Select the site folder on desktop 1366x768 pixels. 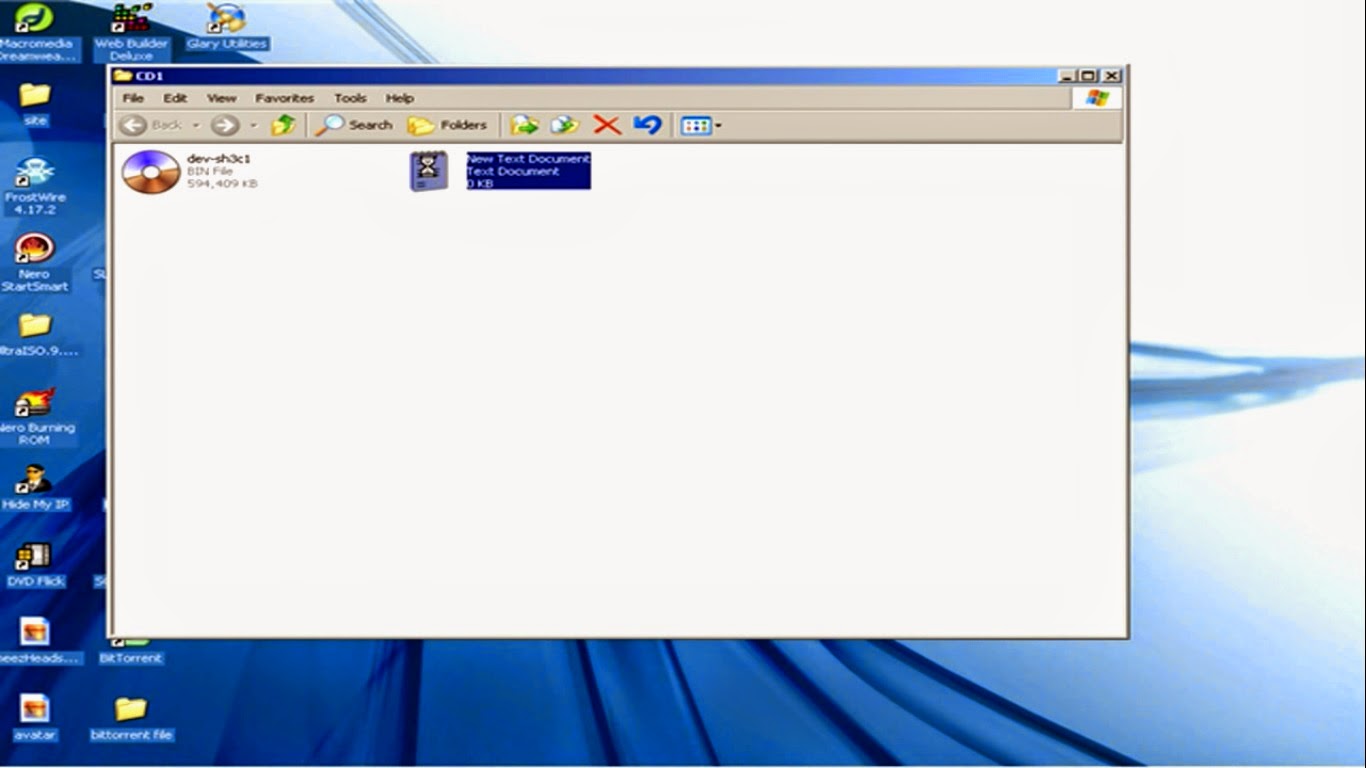[x=35, y=104]
